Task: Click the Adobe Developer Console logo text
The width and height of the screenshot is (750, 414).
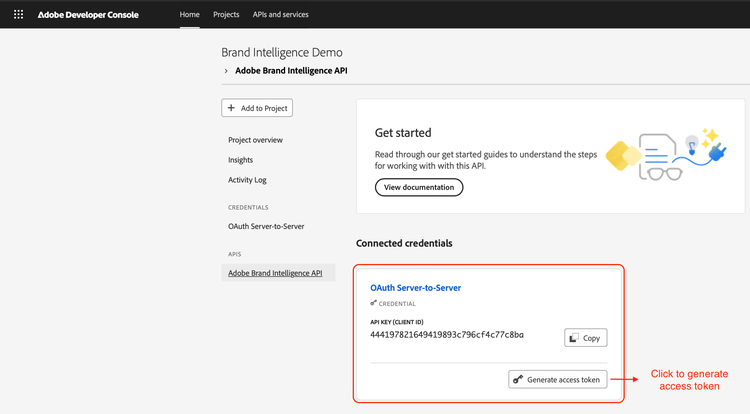Action: (x=88, y=15)
